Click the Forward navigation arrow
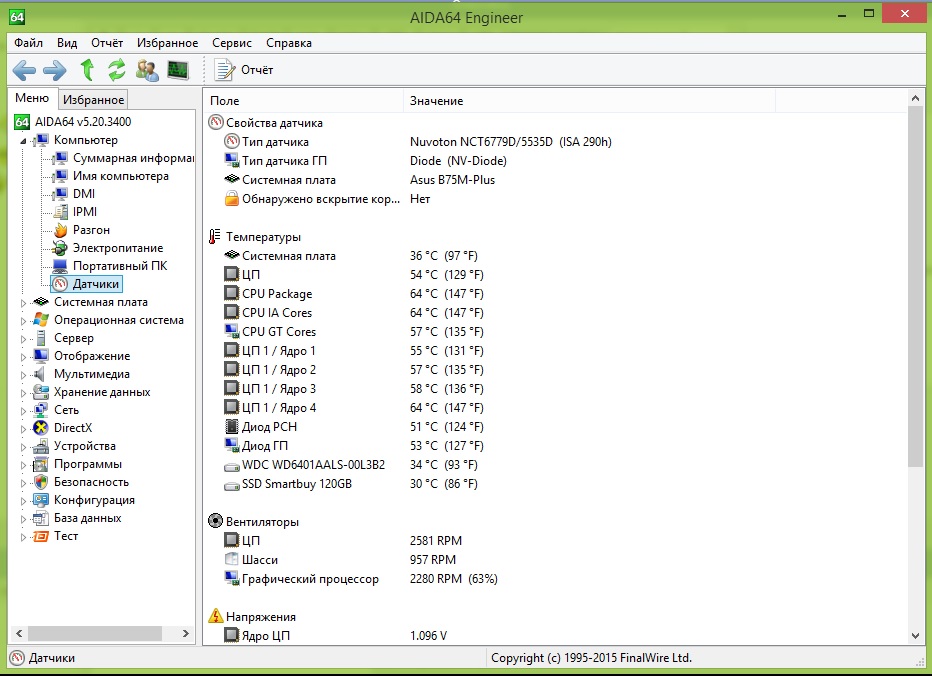Image resolution: width=932 pixels, height=676 pixels. click(x=55, y=70)
